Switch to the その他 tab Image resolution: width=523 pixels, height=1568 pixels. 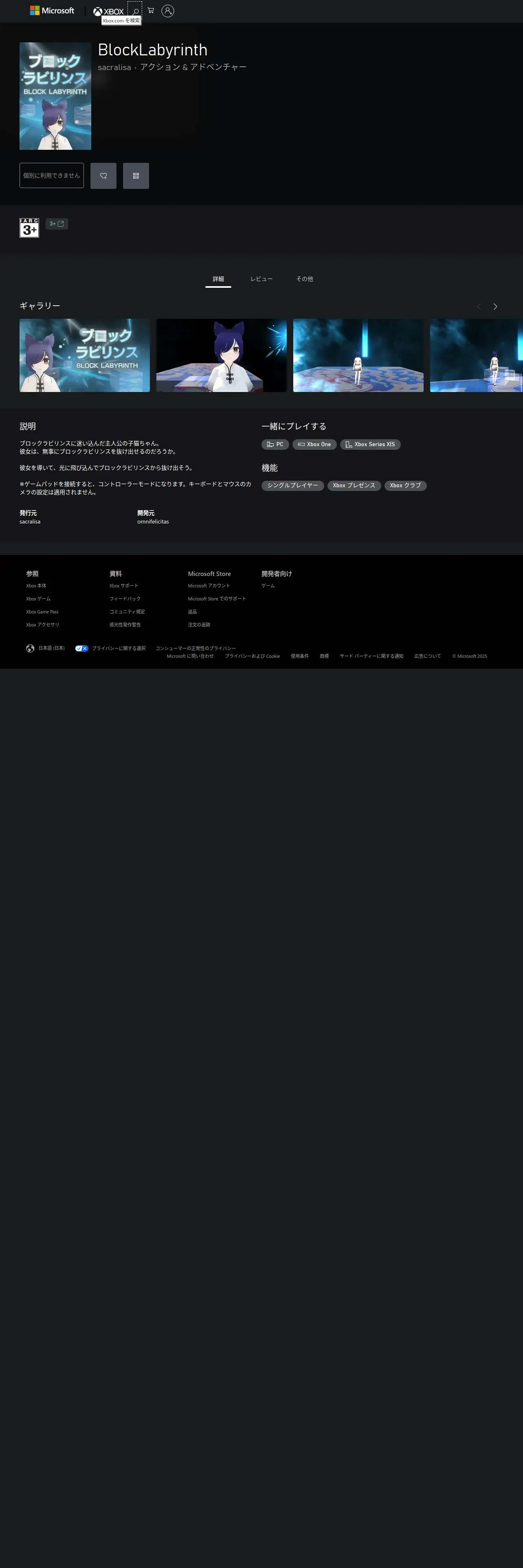click(x=304, y=279)
